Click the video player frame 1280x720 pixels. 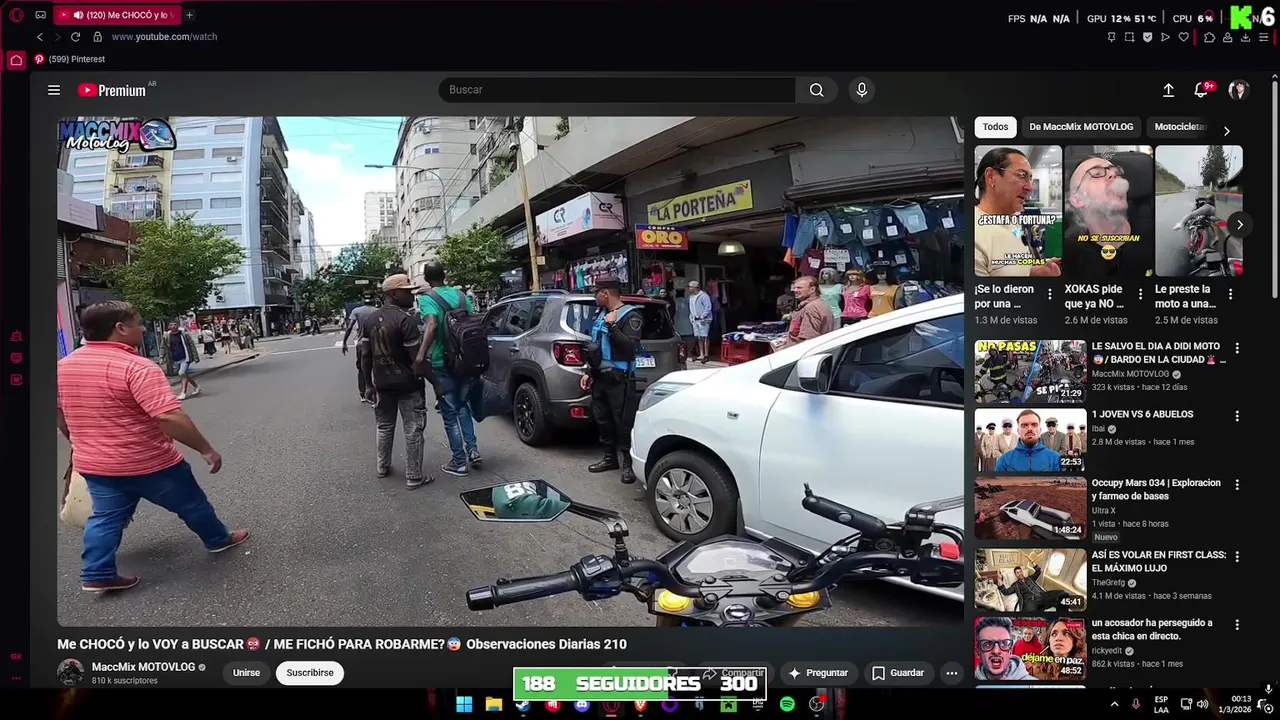[510, 371]
